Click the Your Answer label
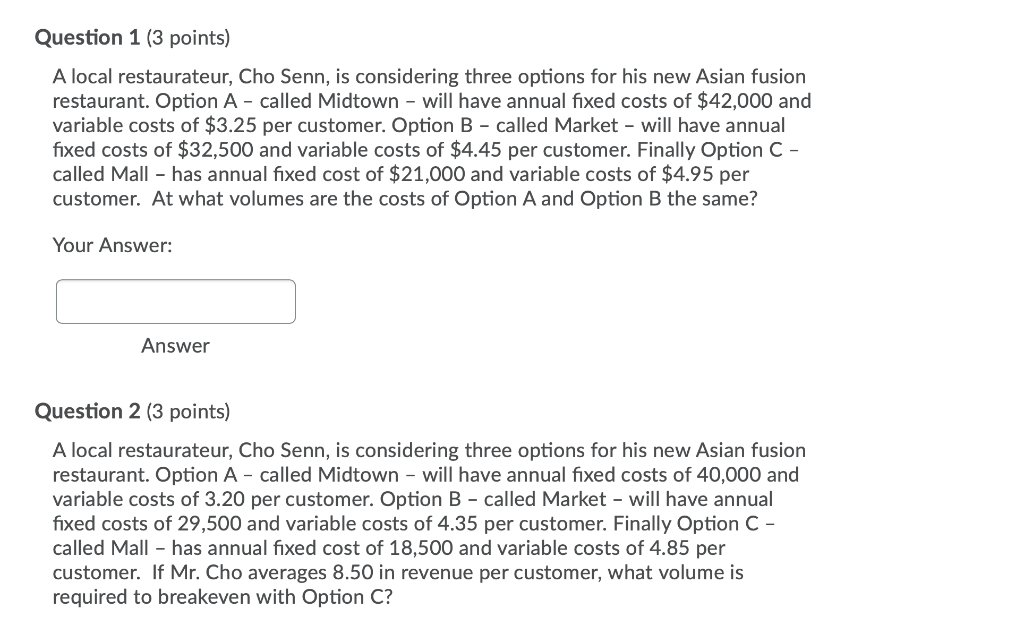This screenshot has height=634, width=1024. pos(112,245)
